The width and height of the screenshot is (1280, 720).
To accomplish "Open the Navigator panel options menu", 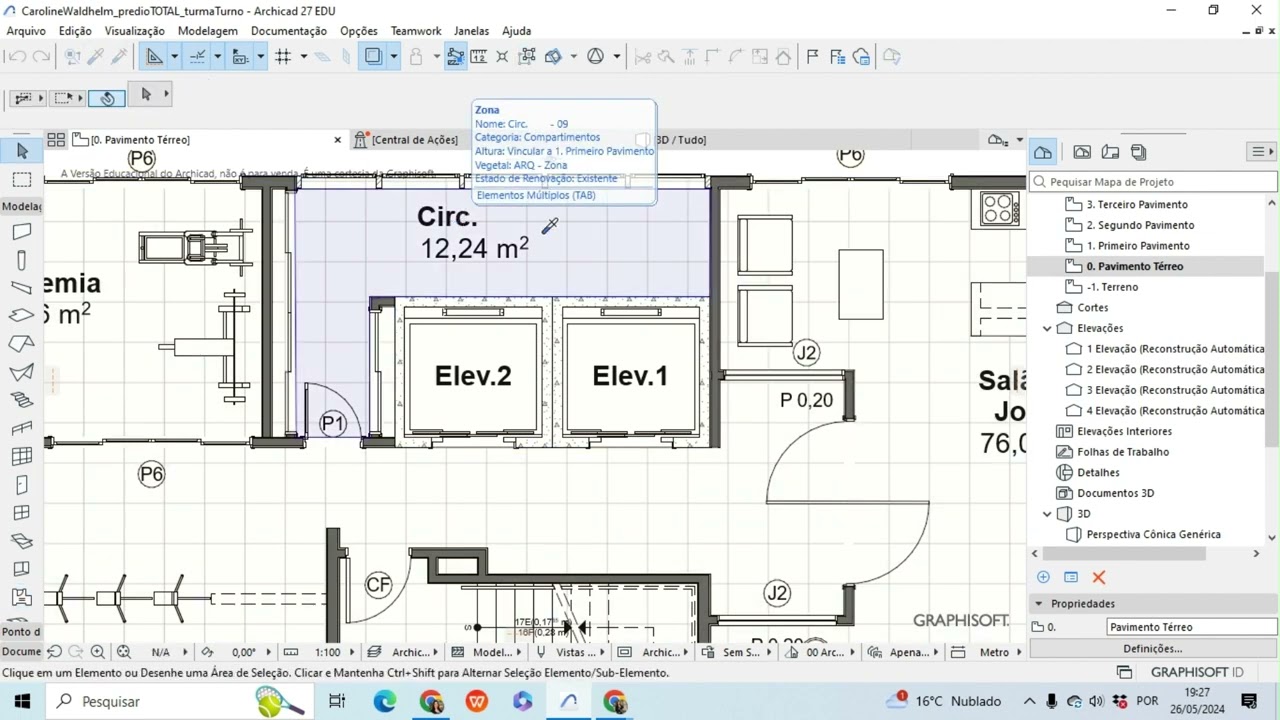I will click(x=1263, y=152).
